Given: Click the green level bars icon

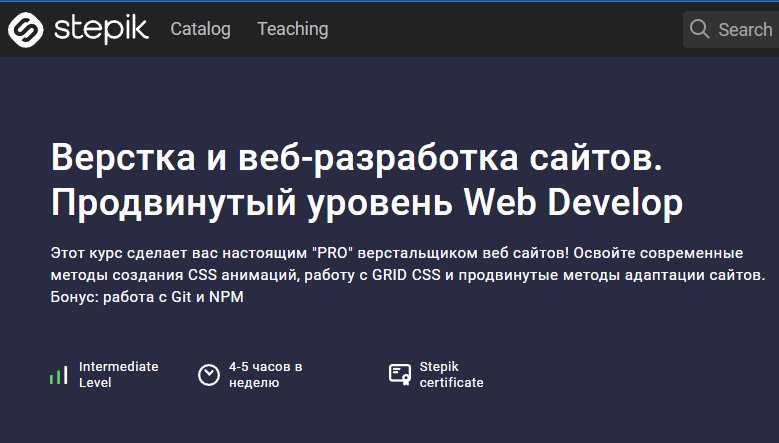Looking at the screenshot, I should pyautogui.click(x=58, y=375).
